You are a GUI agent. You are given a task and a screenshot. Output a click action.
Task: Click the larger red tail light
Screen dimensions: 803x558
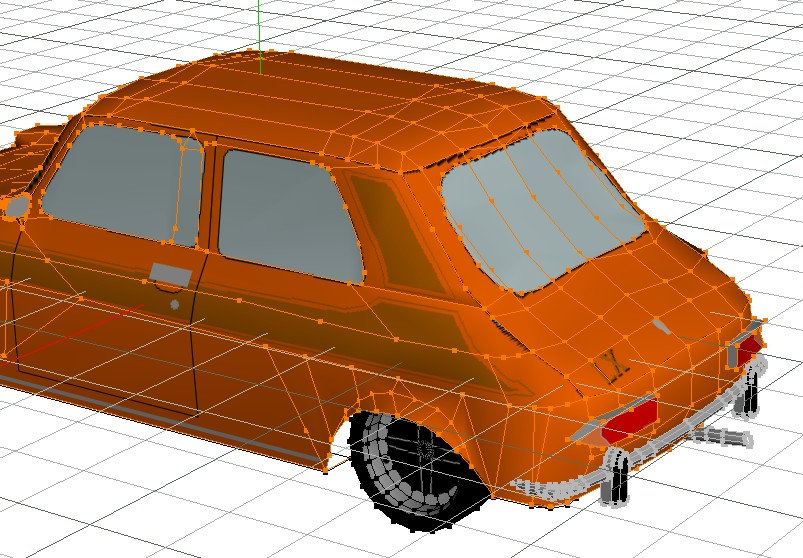(629, 420)
